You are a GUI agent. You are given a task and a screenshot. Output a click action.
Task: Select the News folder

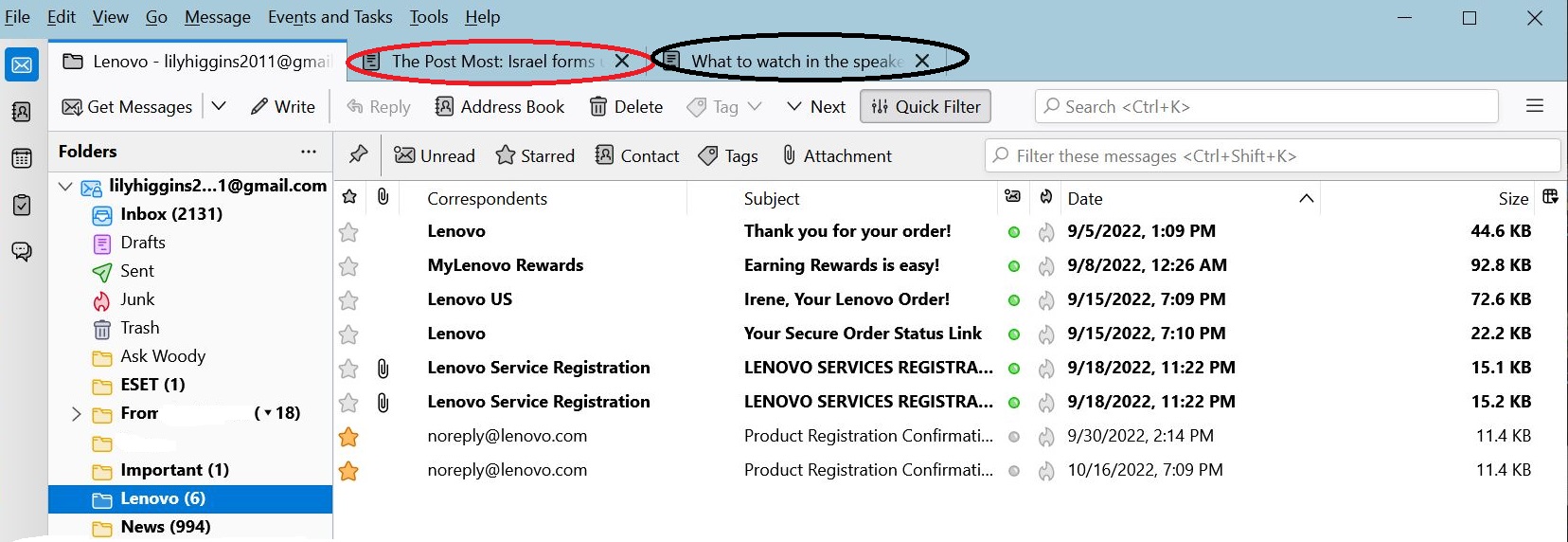pos(165,527)
